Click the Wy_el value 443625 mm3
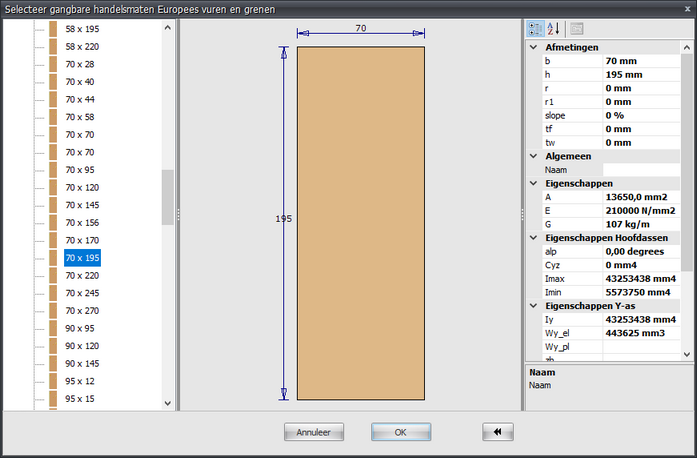This screenshot has height=458, width=697. [641, 333]
